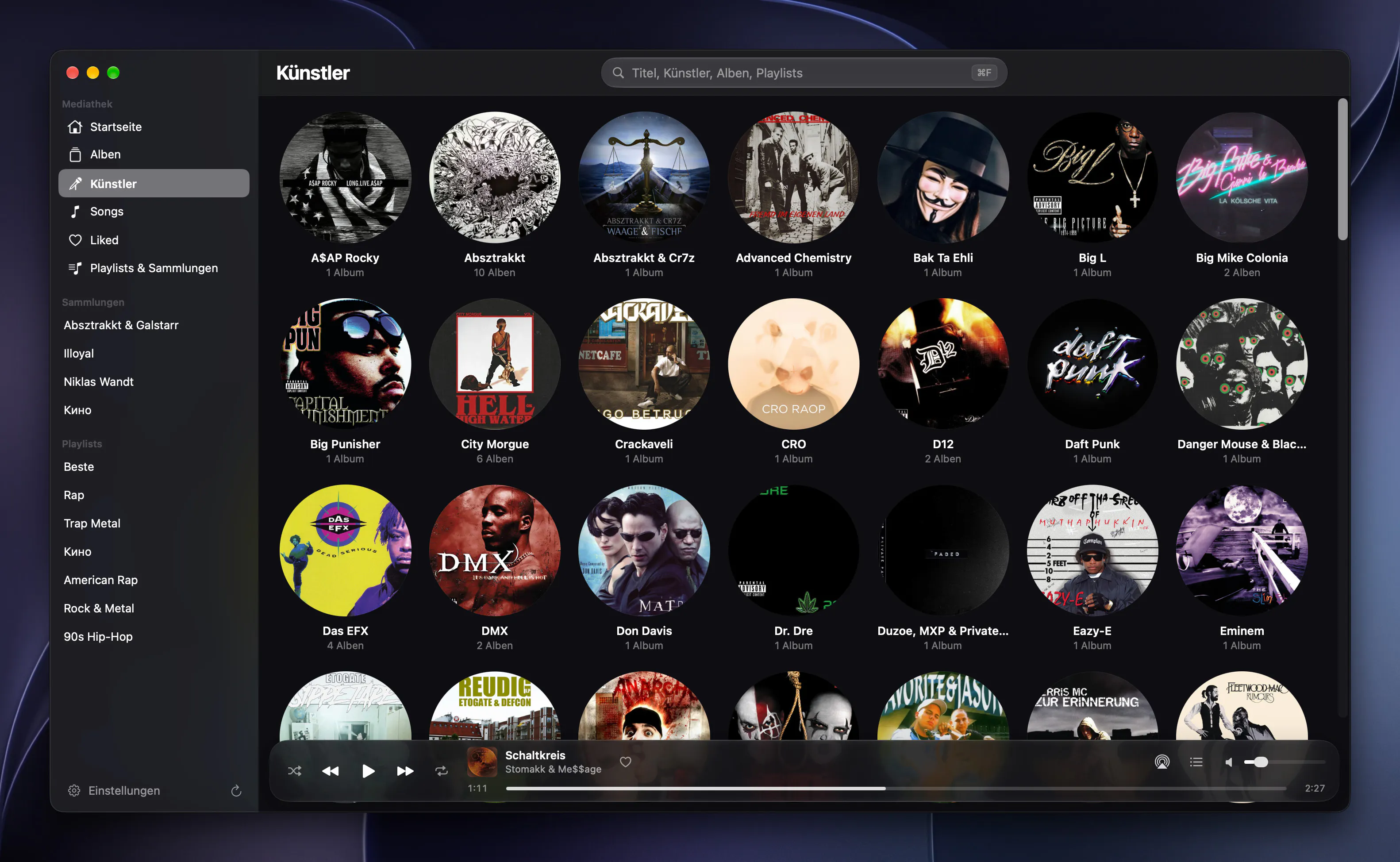The width and height of the screenshot is (1400, 862).
Task: Like the song Schaltkreis with heart icon
Action: (x=625, y=762)
